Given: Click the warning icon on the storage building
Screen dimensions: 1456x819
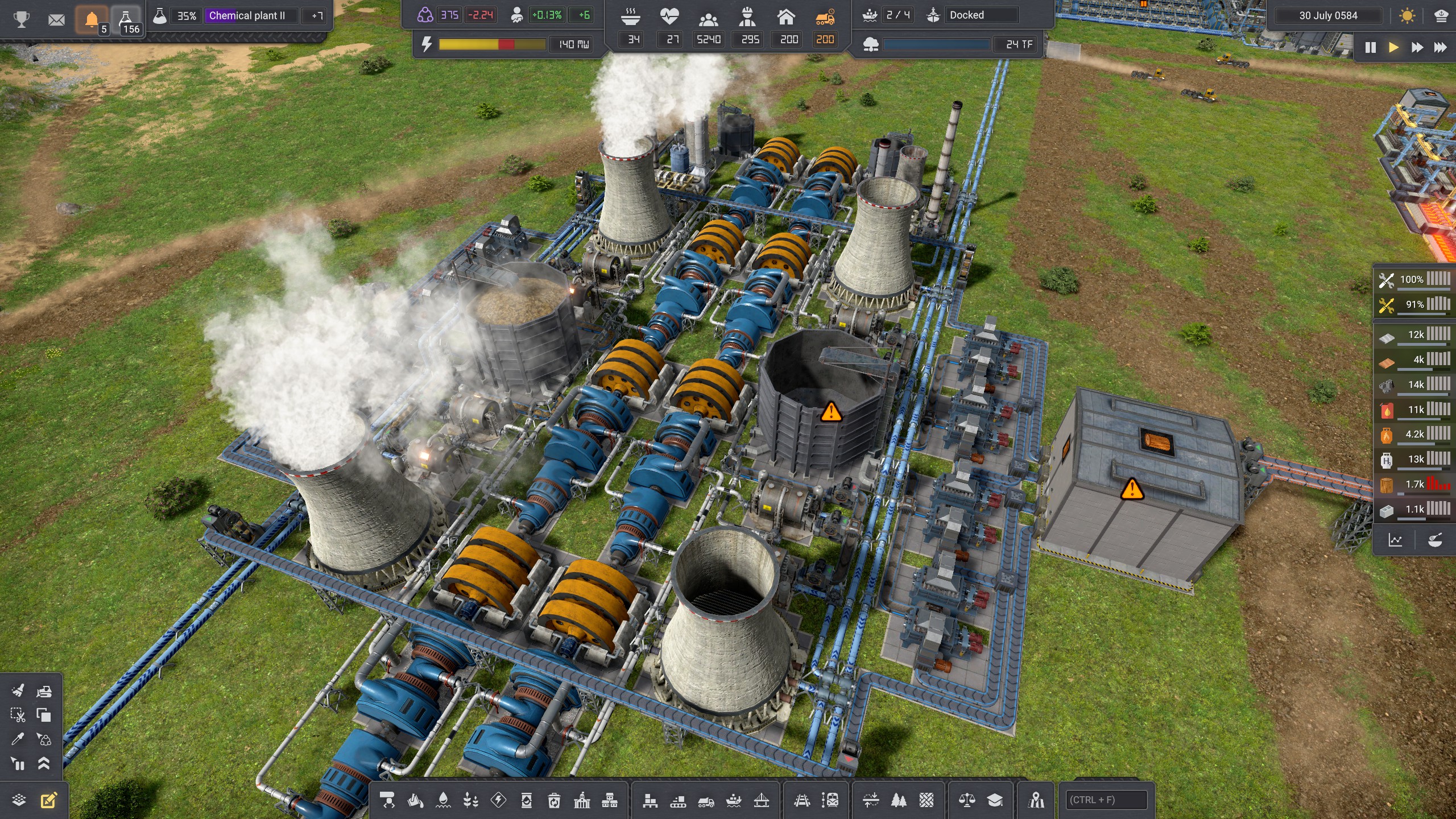Looking at the screenshot, I should (1132, 489).
